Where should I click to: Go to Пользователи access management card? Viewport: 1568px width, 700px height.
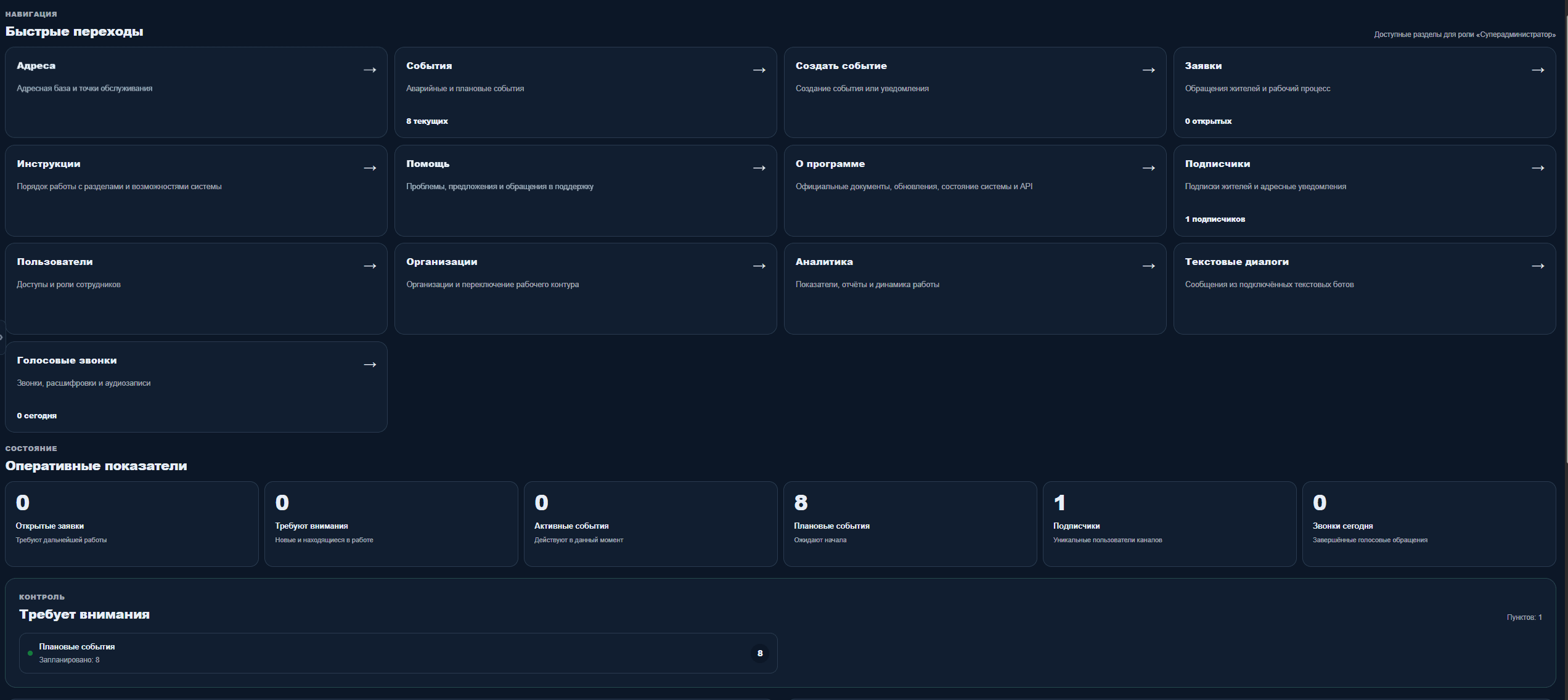pyautogui.click(x=196, y=288)
